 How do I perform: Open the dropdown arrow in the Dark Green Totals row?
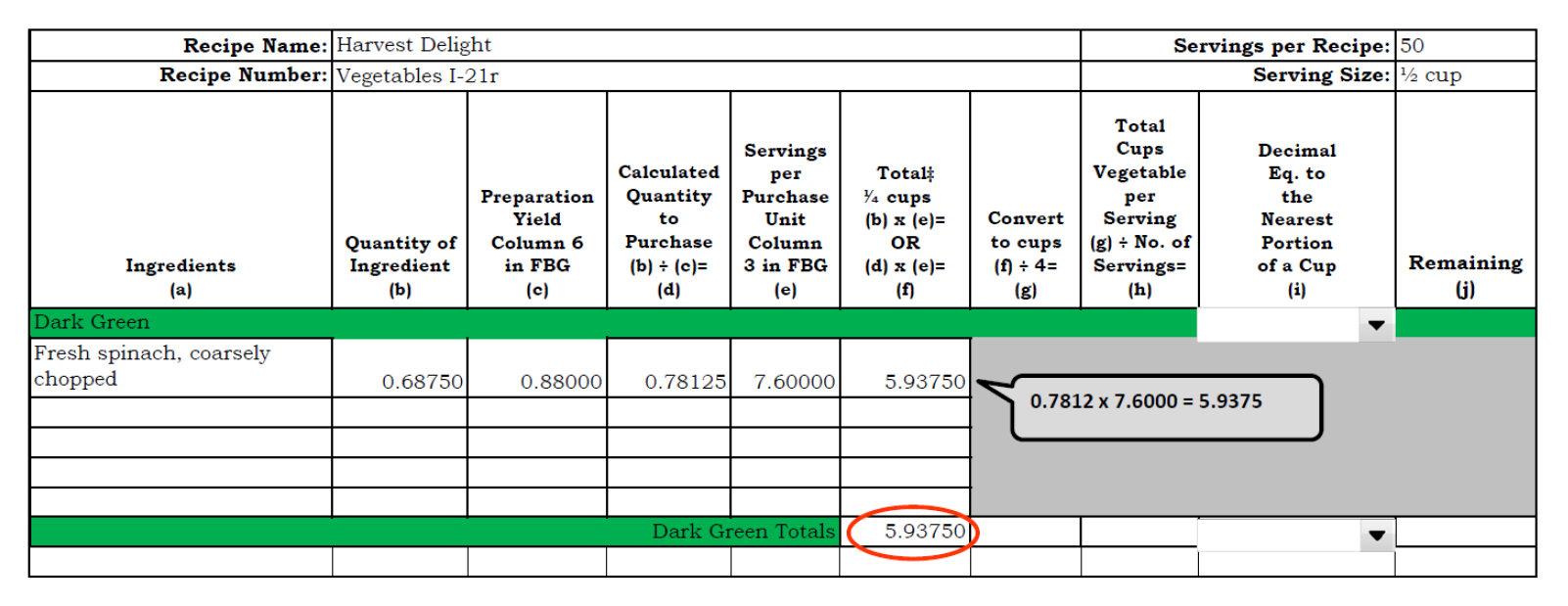1376,535
